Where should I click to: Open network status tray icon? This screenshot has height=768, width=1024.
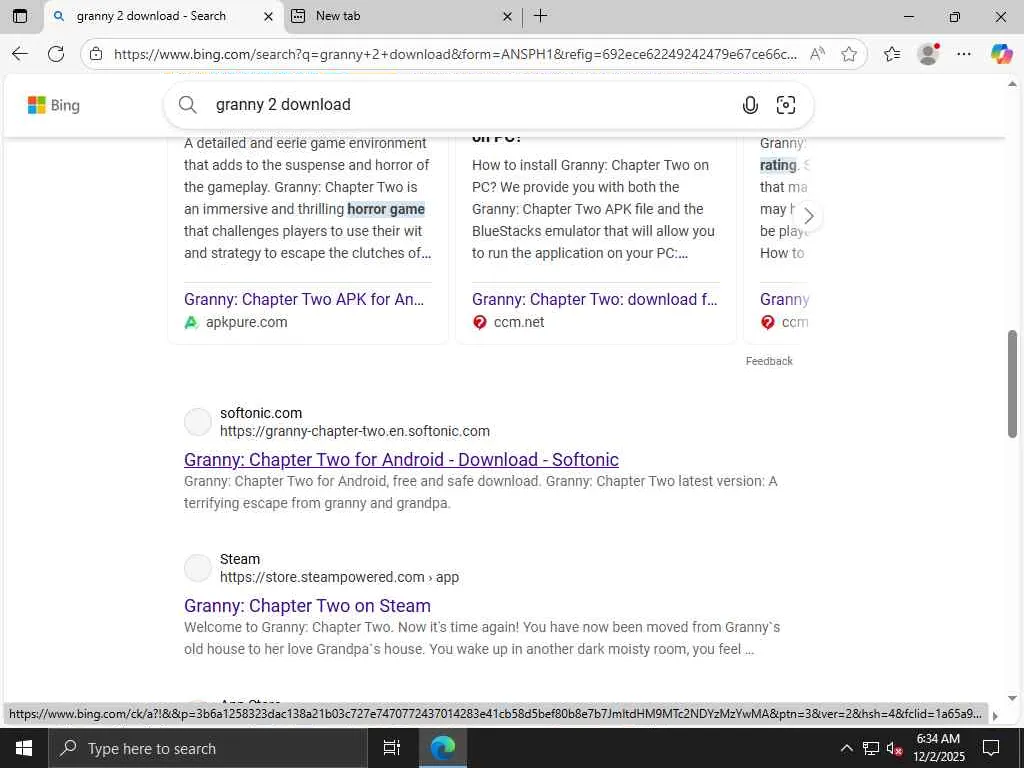[x=871, y=748]
